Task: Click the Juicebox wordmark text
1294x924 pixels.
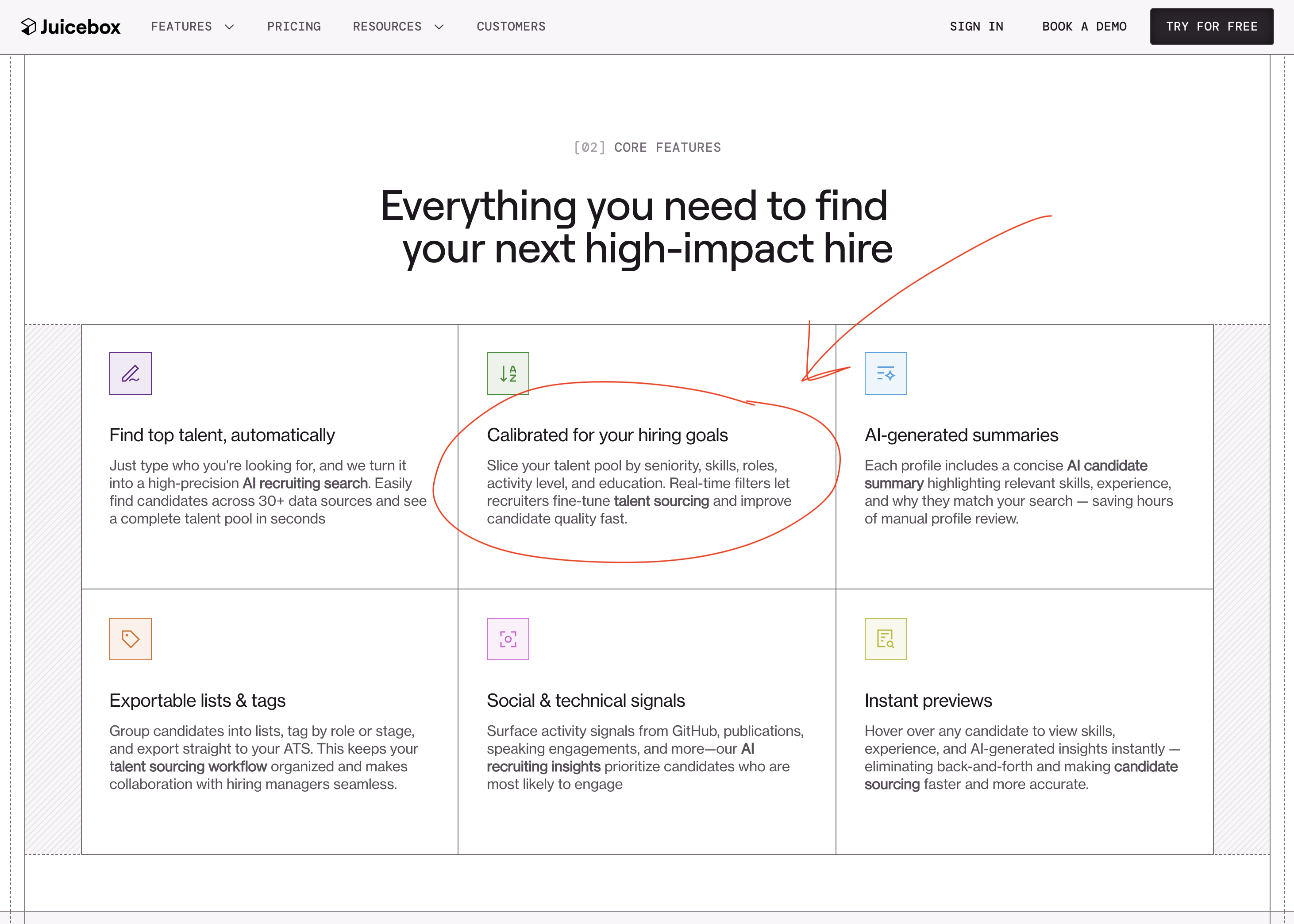Action: pyautogui.click(x=80, y=27)
